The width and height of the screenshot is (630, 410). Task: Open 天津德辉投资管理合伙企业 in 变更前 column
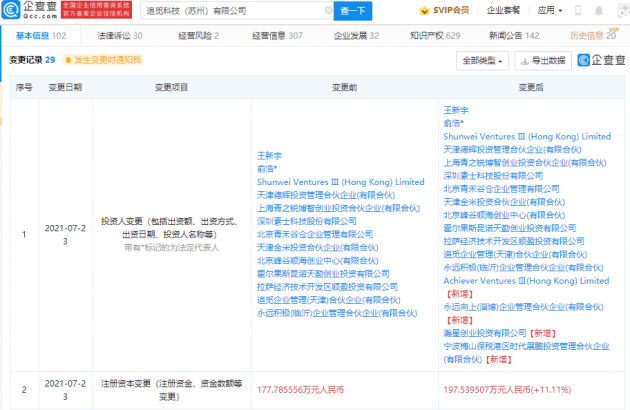[x=326, y=195]
